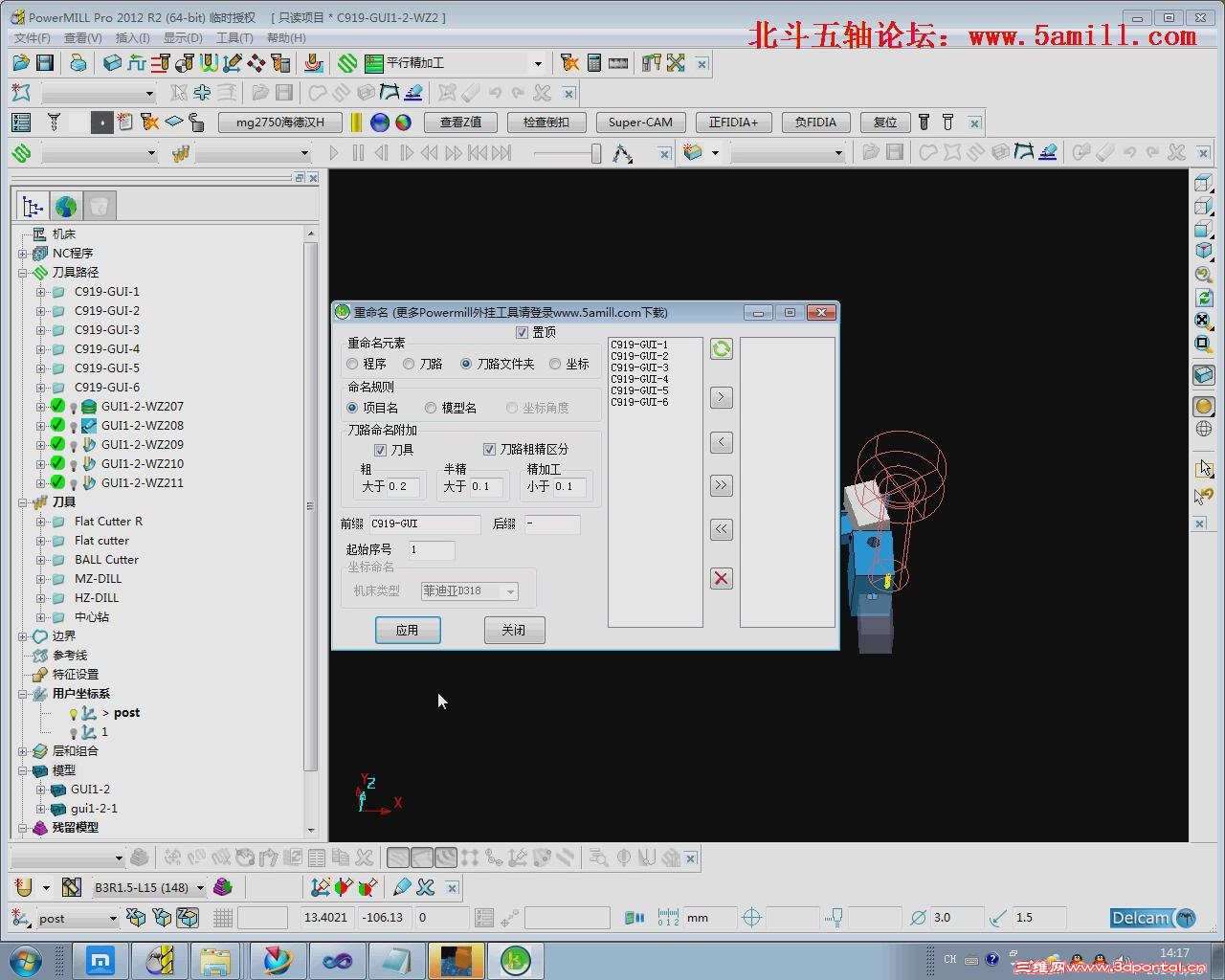Click the move-all-right double arrow button
This screenshot has height=980, width=1225.
(x=722, y=485)
